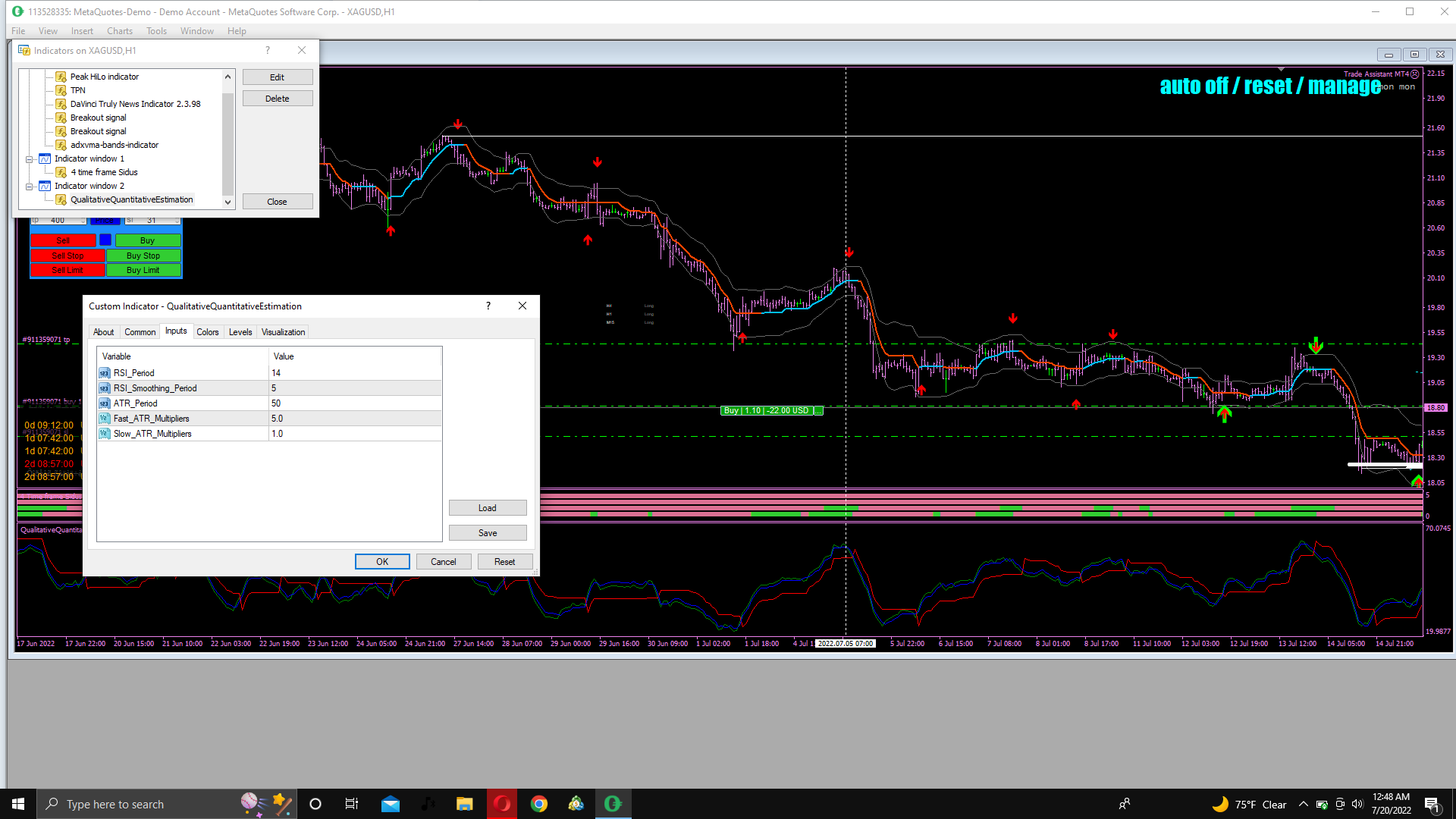Open Google Chrome from the taskbar
The width and height of the screenshot is (1456, 819).
539,804
